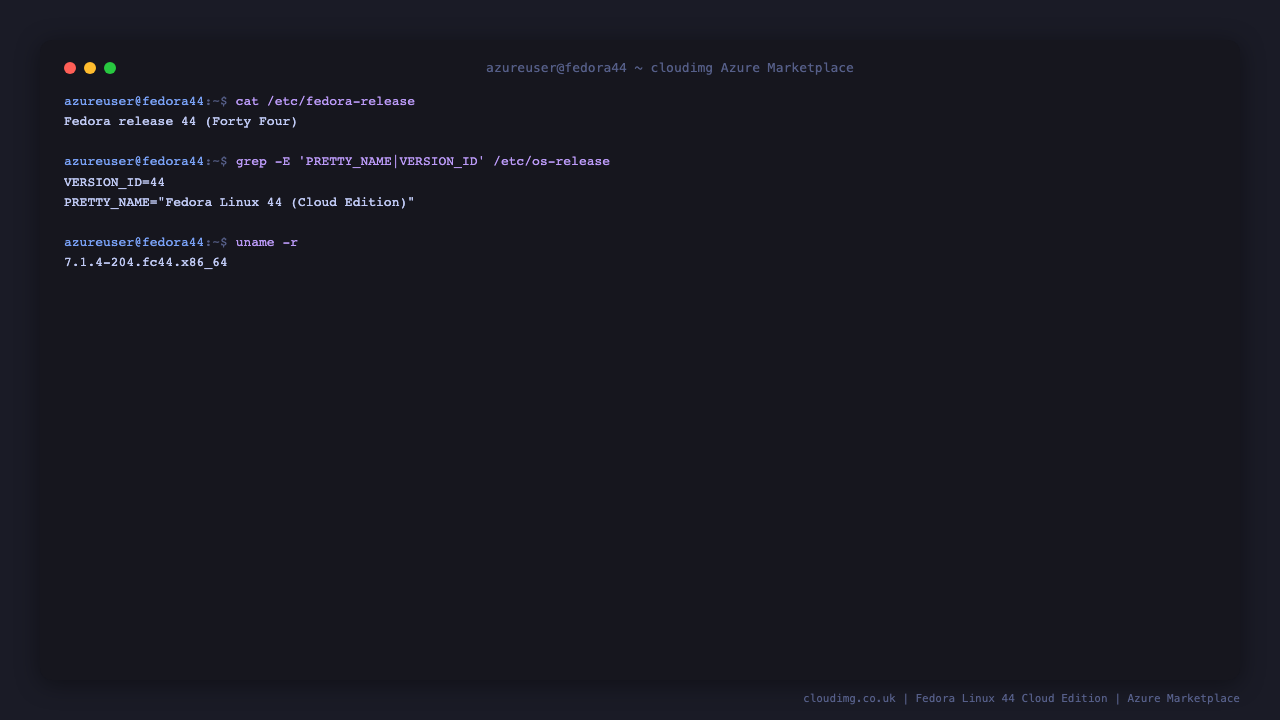Click the kernel version '7.1.4-204.fc44.x86_64'

click(x=146, y=263)
